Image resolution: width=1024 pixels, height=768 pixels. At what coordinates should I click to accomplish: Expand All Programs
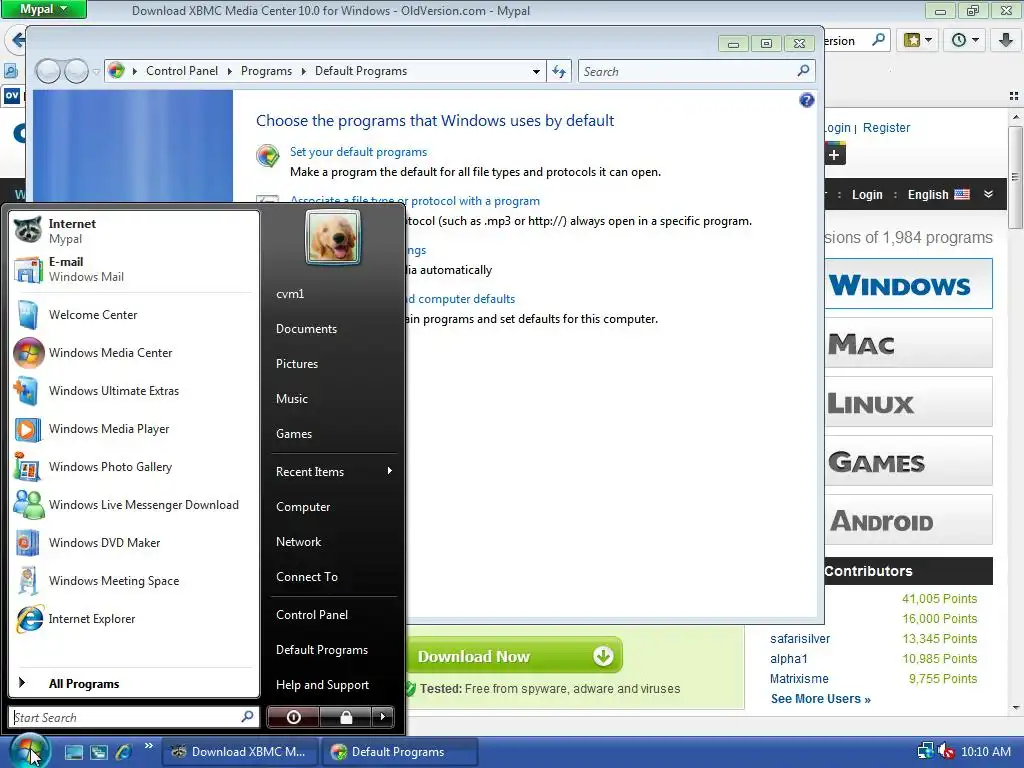(x=134, y=683)
